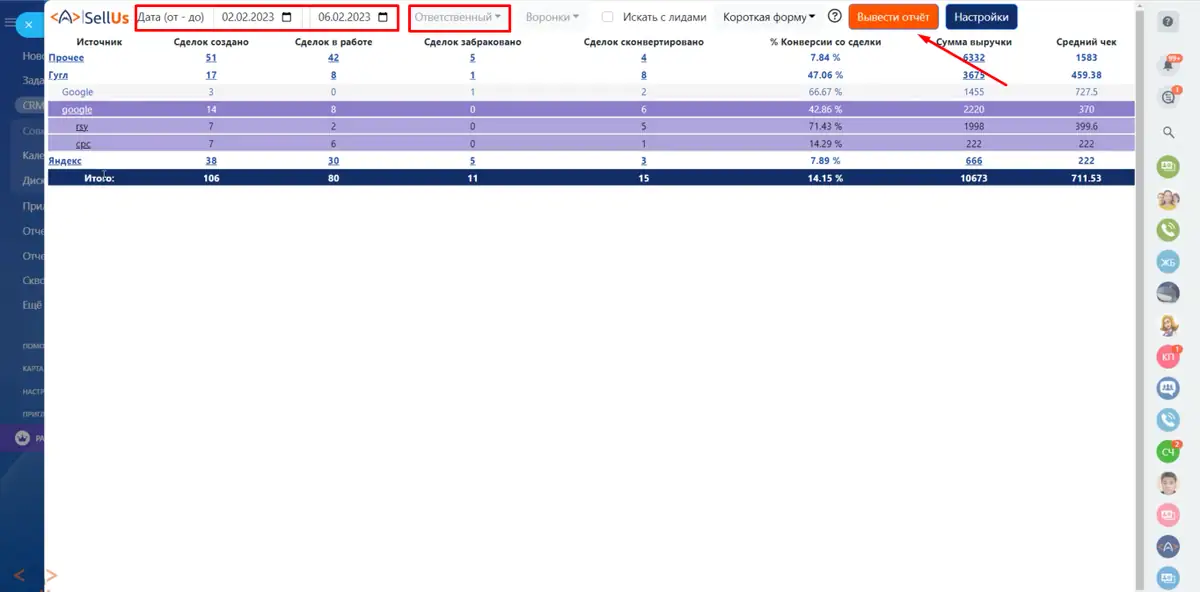Viewport: 1200px width, 592px height.
Task: Expand the Яндекс source row
Action: click(65, 160)
